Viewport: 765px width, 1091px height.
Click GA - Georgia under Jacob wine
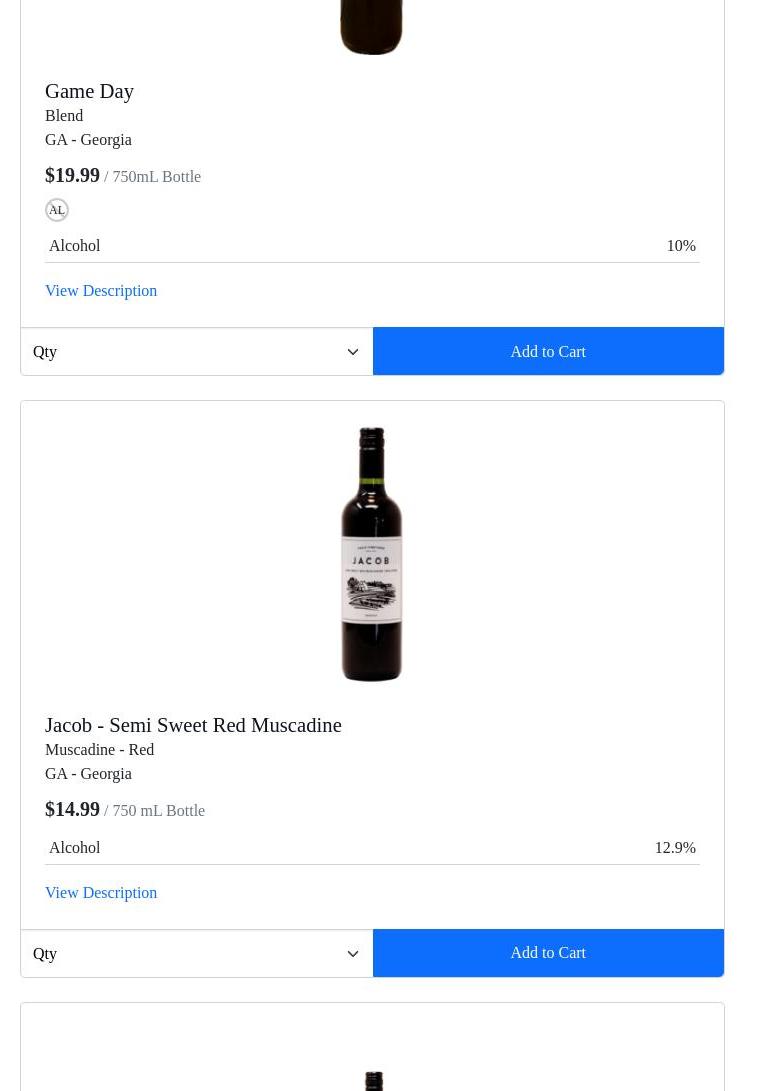[x=88, y=774]
